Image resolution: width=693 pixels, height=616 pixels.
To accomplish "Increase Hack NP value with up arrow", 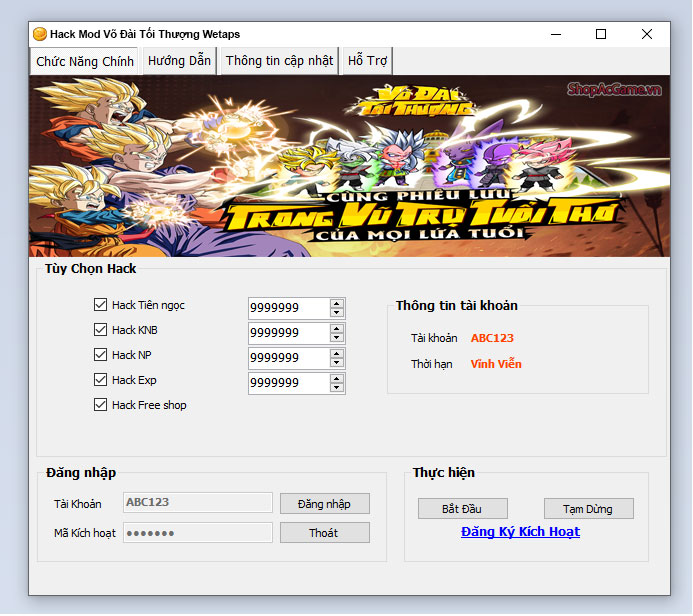I will [x=337, y=354].
